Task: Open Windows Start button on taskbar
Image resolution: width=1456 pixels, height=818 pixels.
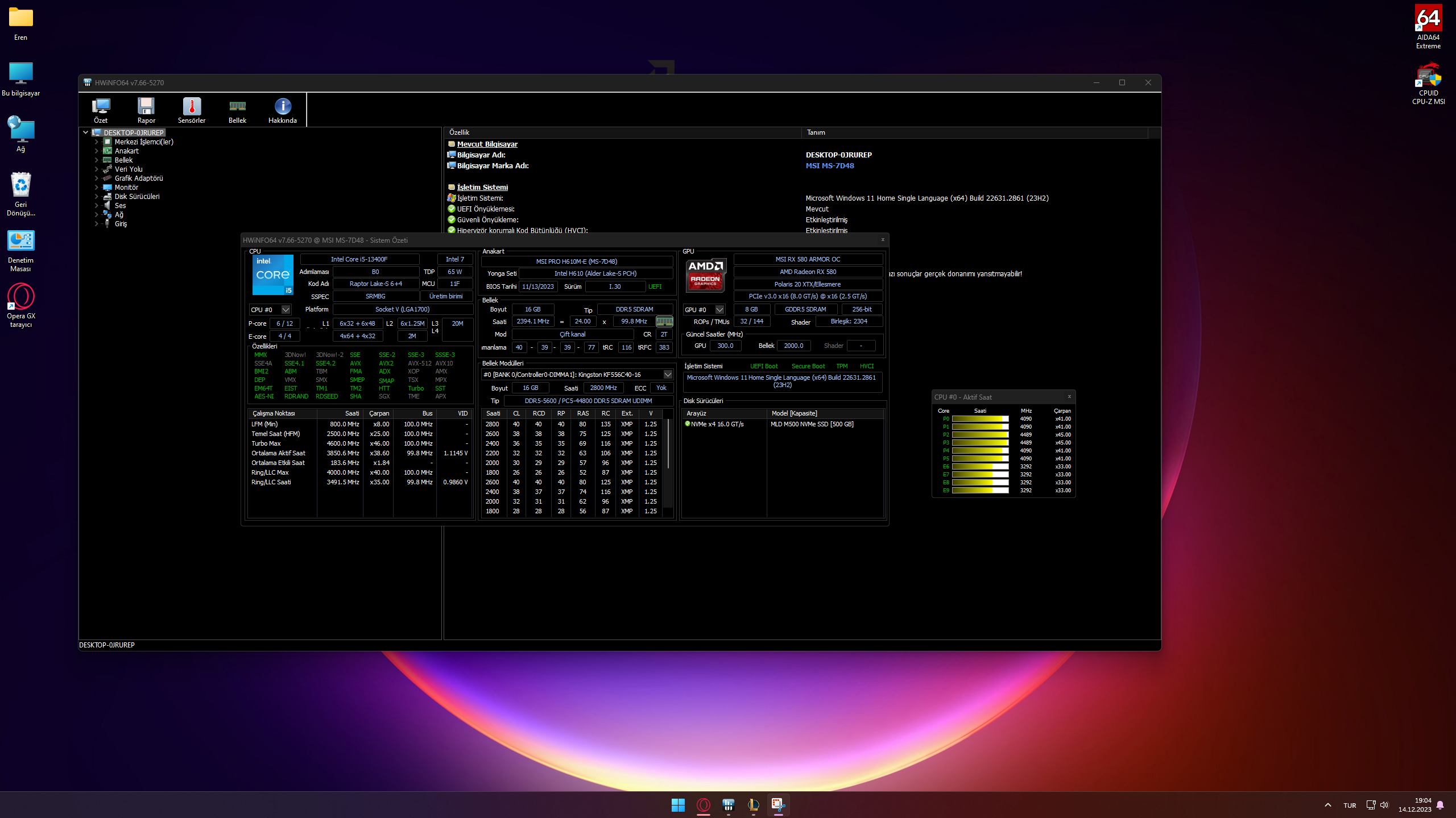Action: [x=678, y=805]
